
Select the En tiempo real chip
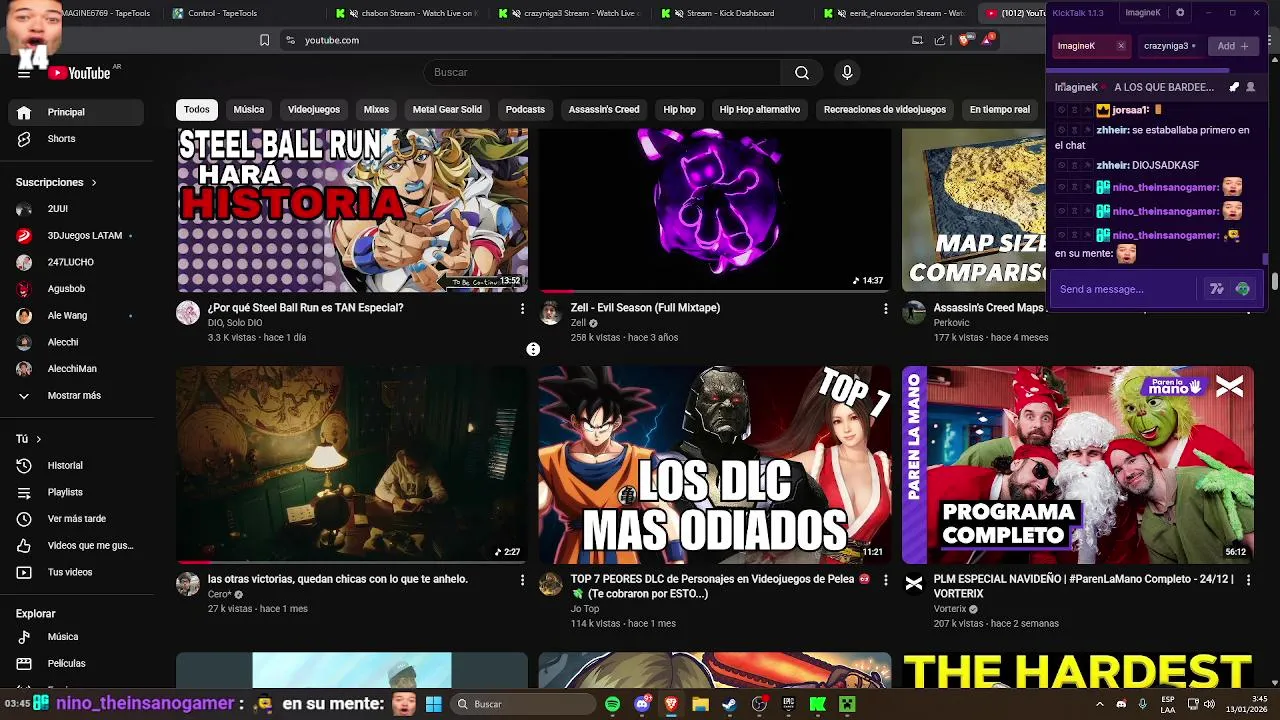[x=1000, y=109]
